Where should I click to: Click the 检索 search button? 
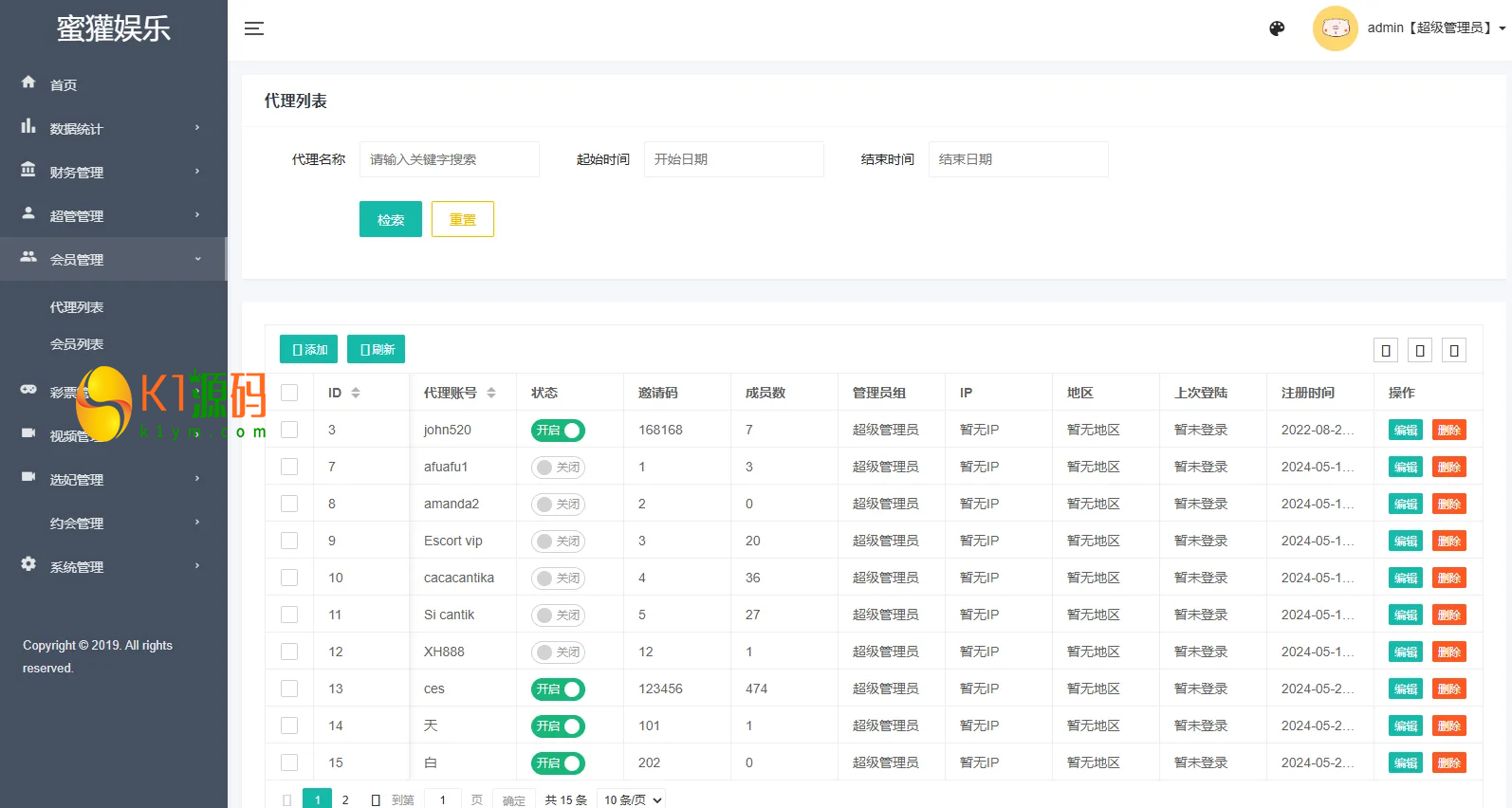(x=391, y=219)
